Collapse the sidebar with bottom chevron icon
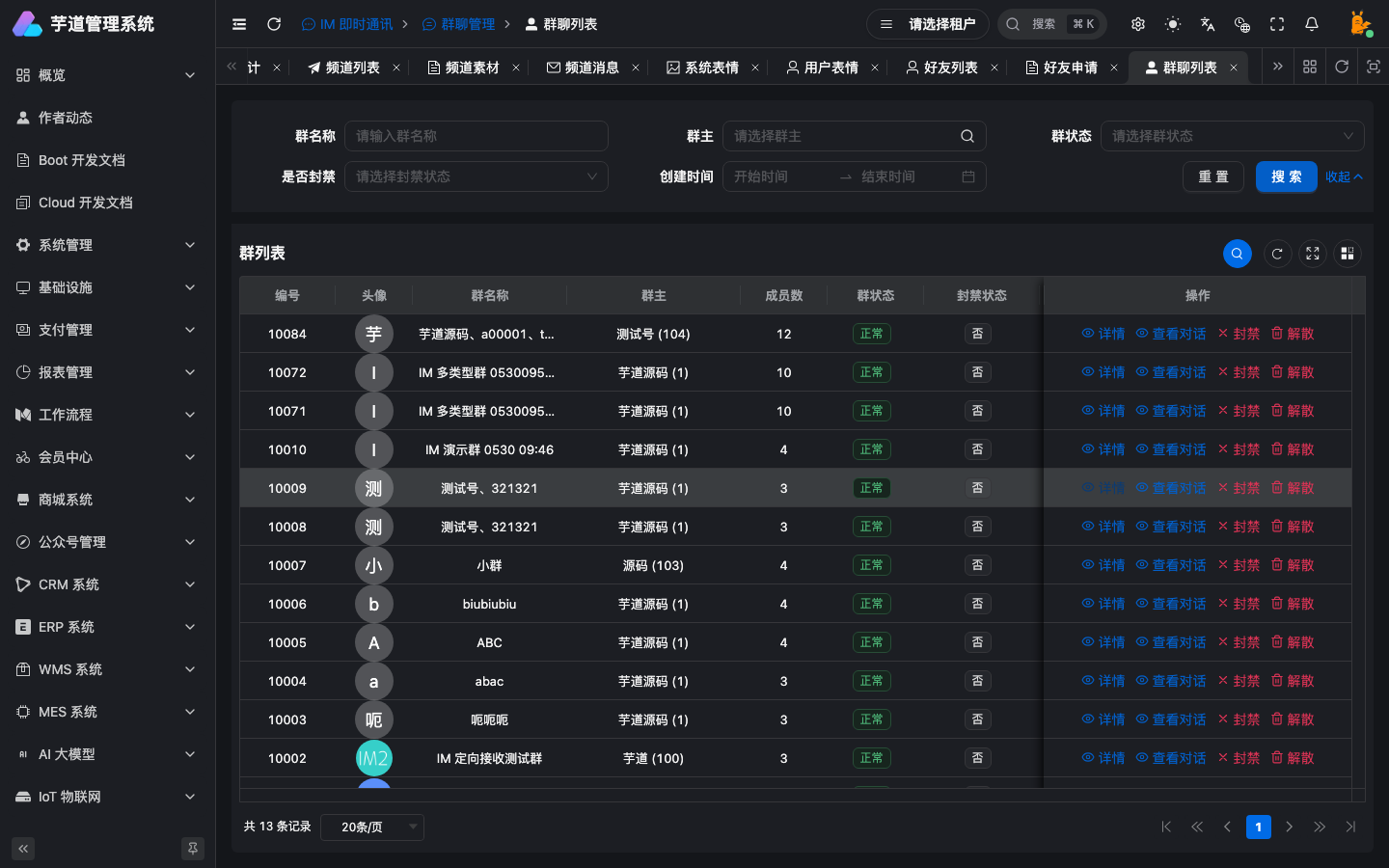Viewport: 1389px width, 868px height. pos(23,849)
